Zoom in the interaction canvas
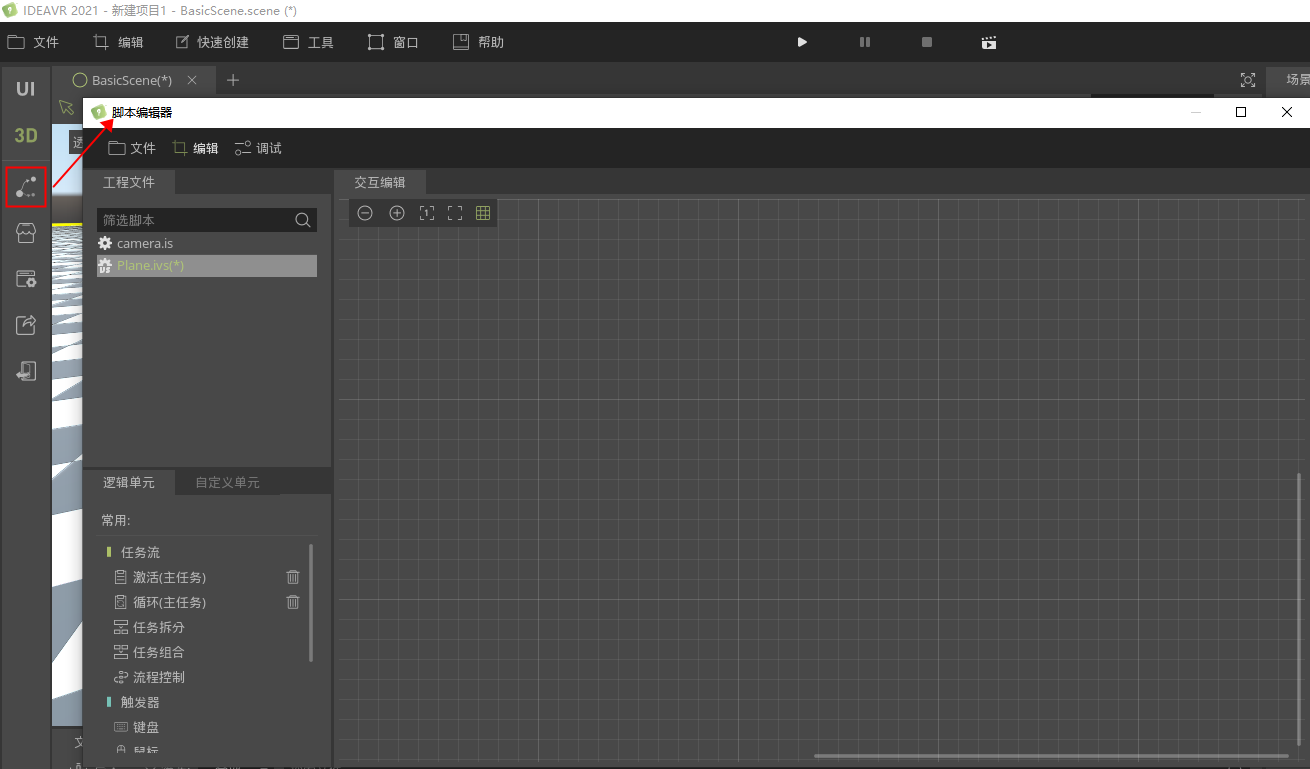The height and width of the screenshot is (769, 1310). coord(397,213)
